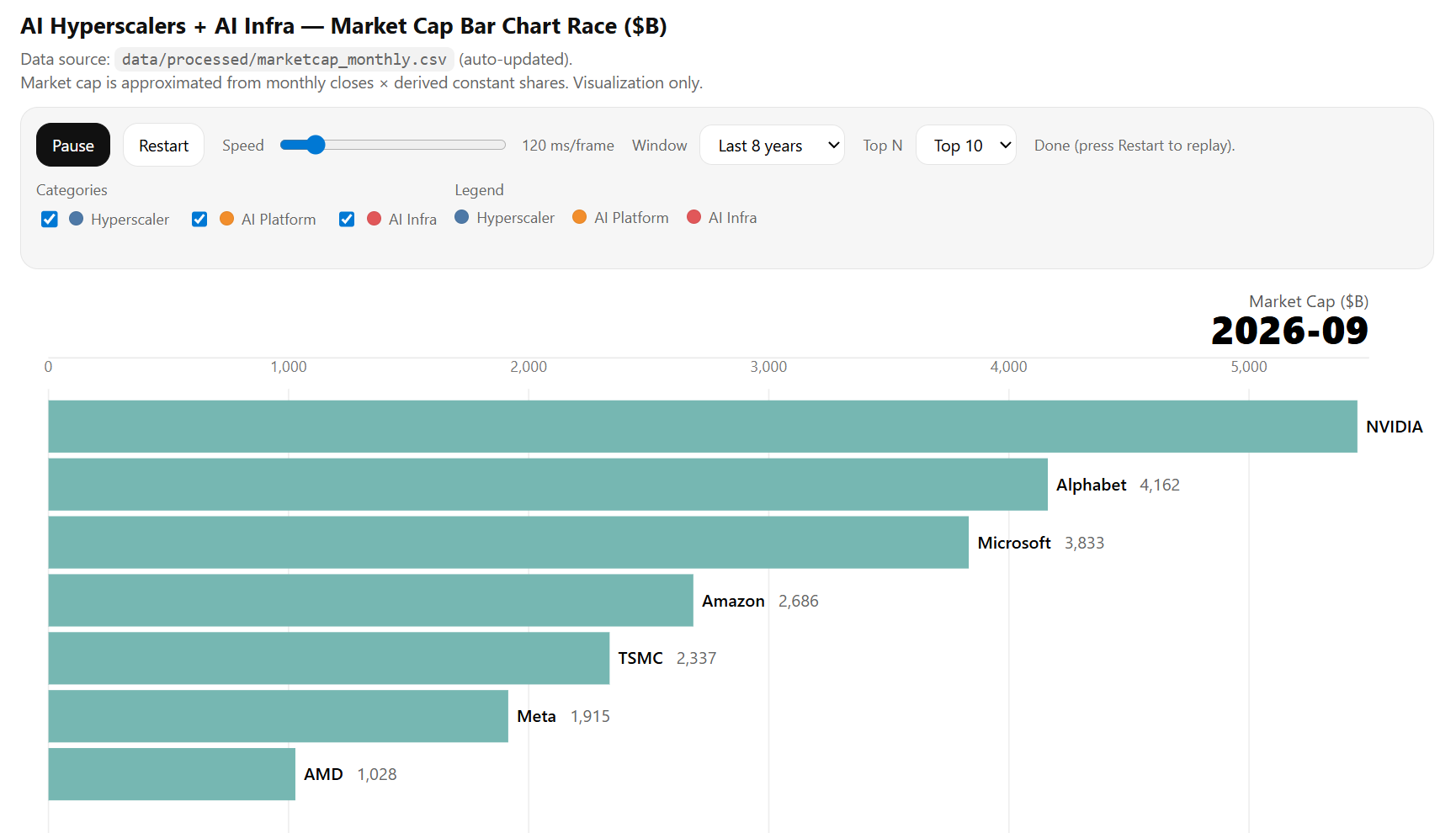Viewport: 1456px width, 833px height.
Task: Click the red AI Infra legend dot
Action: (x=693, y=217)
